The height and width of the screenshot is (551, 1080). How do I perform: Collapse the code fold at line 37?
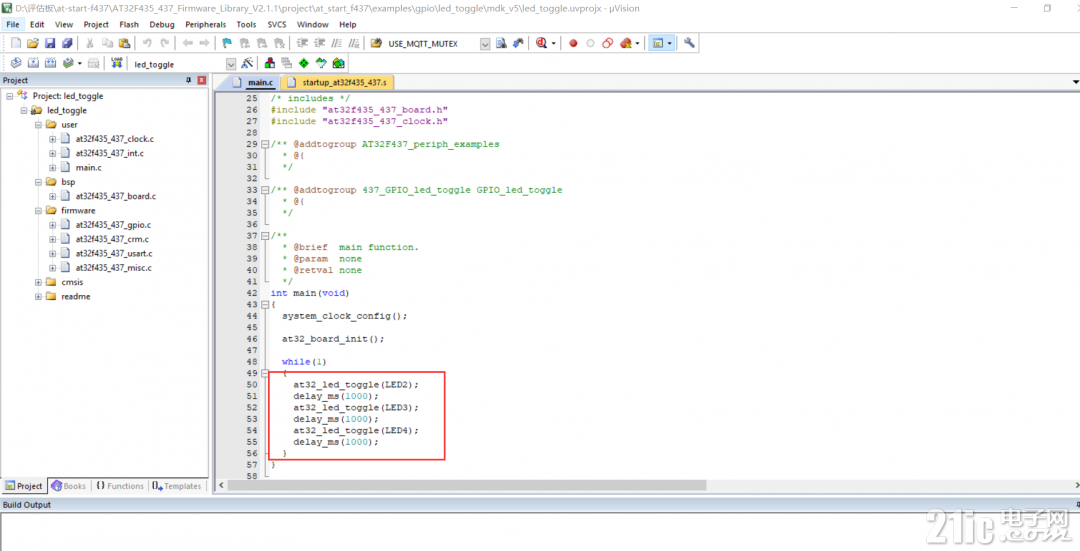pos(265,236)
